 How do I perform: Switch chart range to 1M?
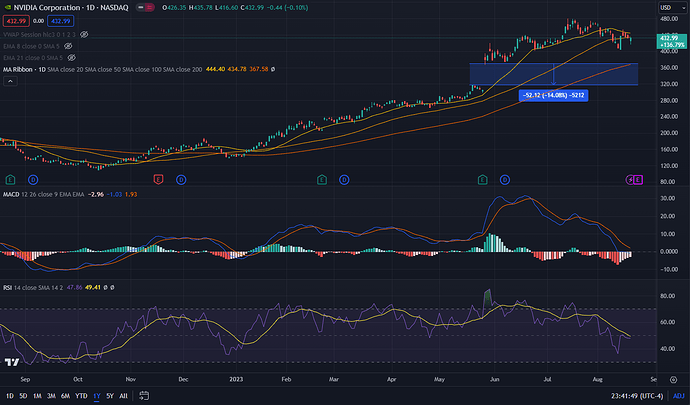pyautogui.click(x=37, y=396)
